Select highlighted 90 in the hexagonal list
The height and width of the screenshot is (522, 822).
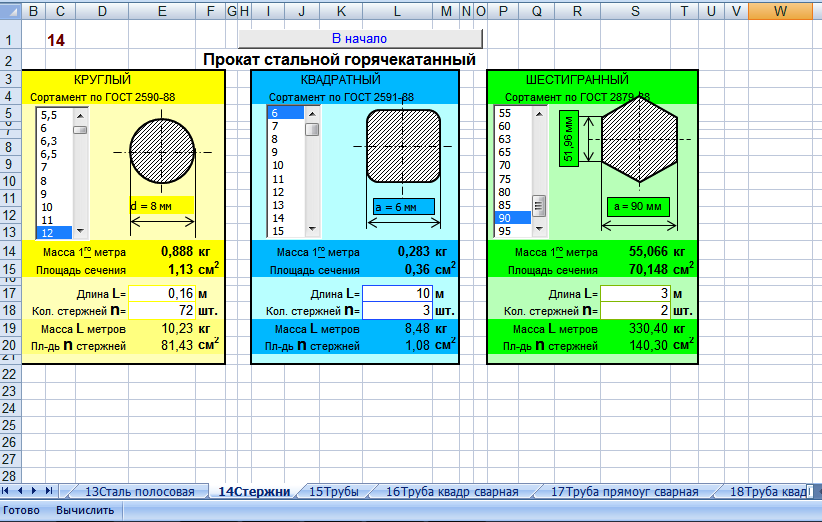coord(514,218)
